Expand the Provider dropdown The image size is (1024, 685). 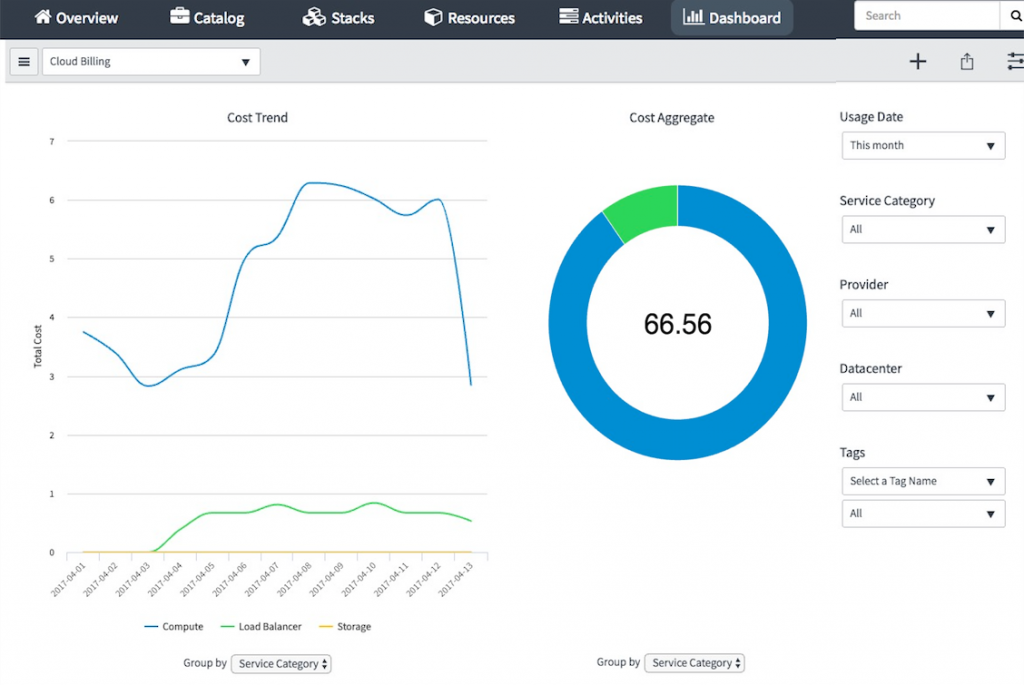tap(922, 313)
